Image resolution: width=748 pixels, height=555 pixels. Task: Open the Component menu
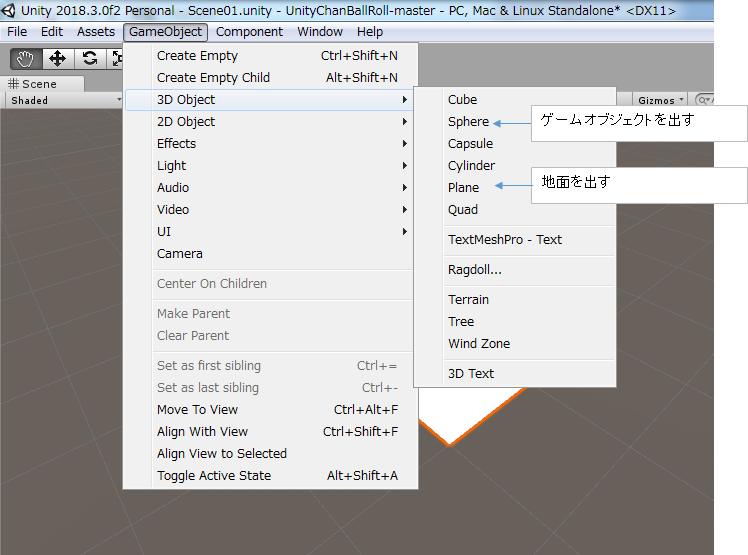tap(249, 32)
